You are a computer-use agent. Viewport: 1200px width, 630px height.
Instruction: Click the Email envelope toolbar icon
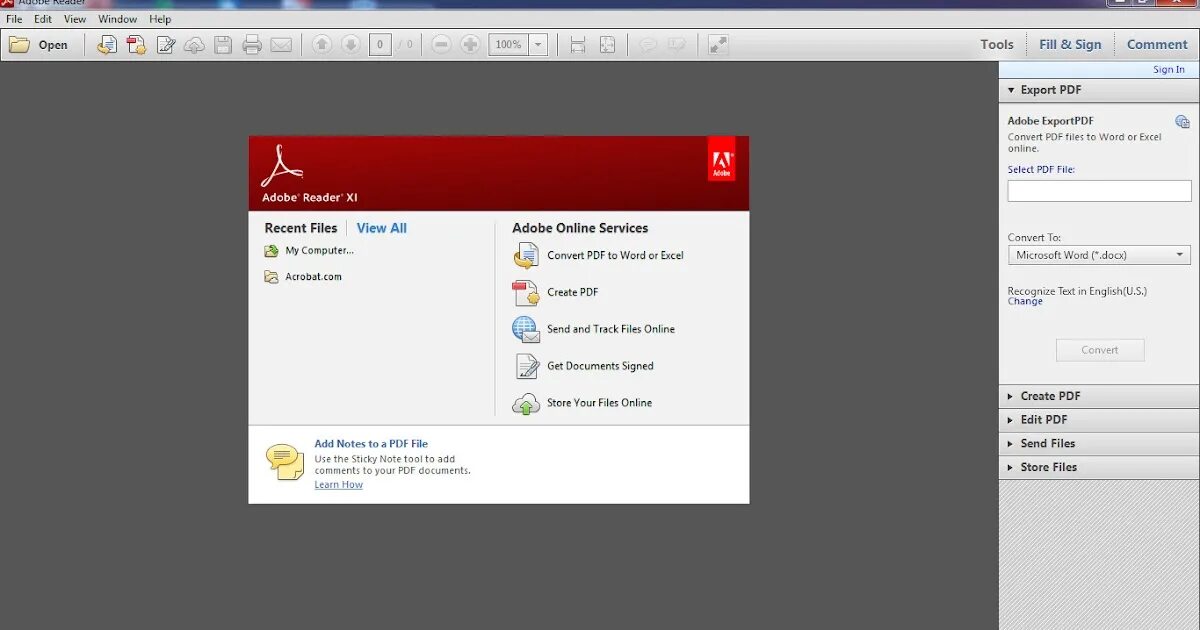click(281, 45)
